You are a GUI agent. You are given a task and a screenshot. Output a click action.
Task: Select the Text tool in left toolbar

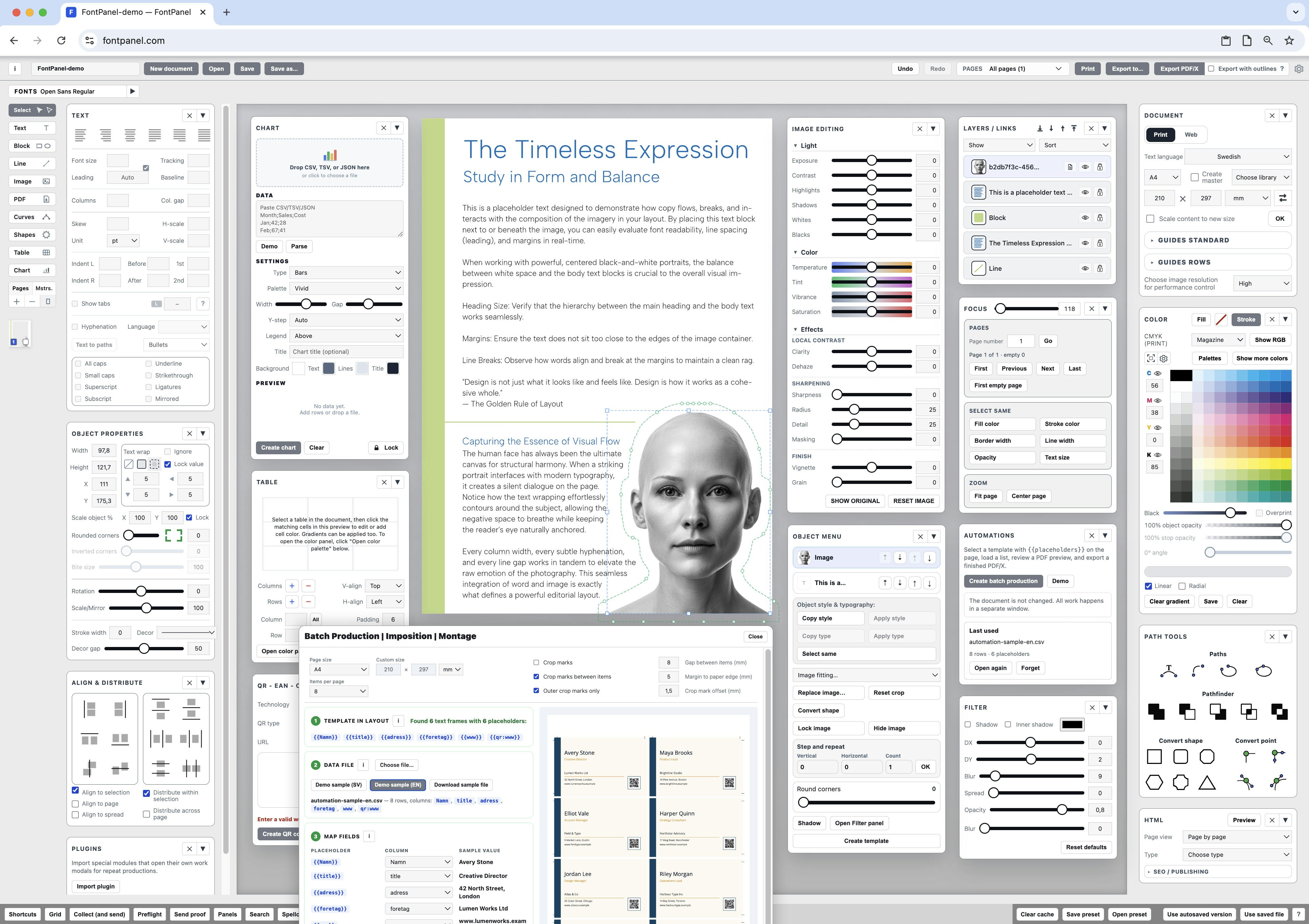[32, 128]
